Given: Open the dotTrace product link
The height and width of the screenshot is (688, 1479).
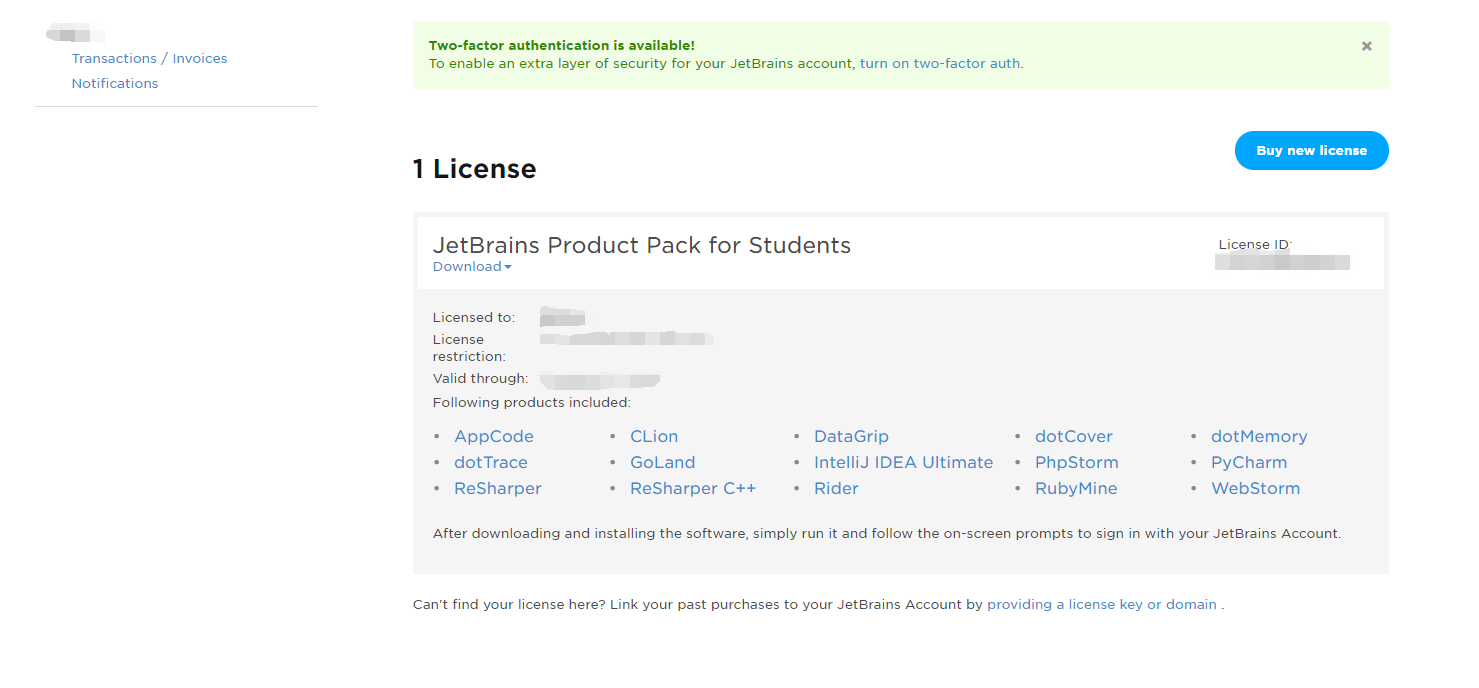Looking at the screenshot, I should [x=491, y=462].
